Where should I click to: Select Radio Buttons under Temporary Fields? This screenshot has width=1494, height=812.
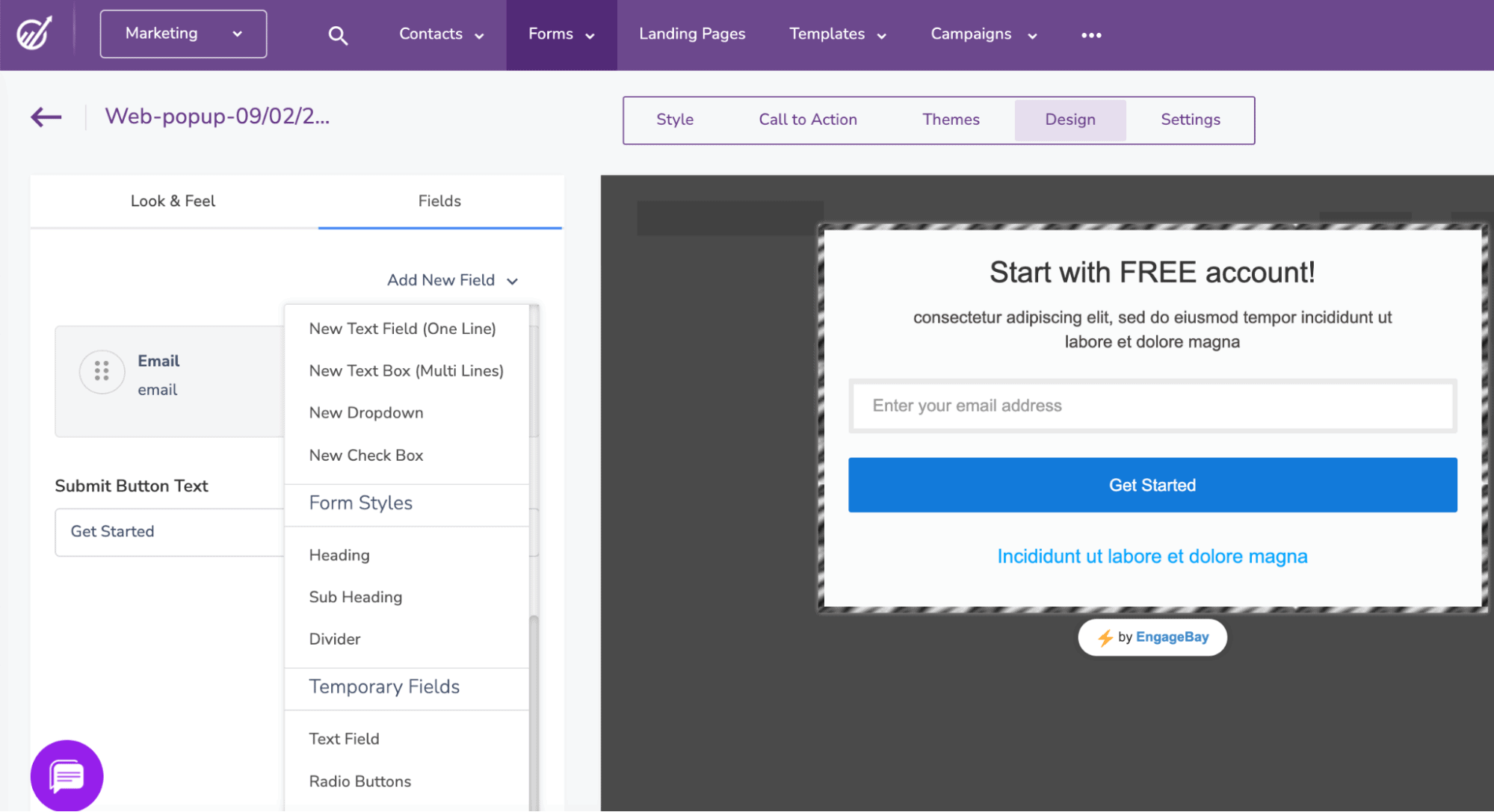[359, 781]
